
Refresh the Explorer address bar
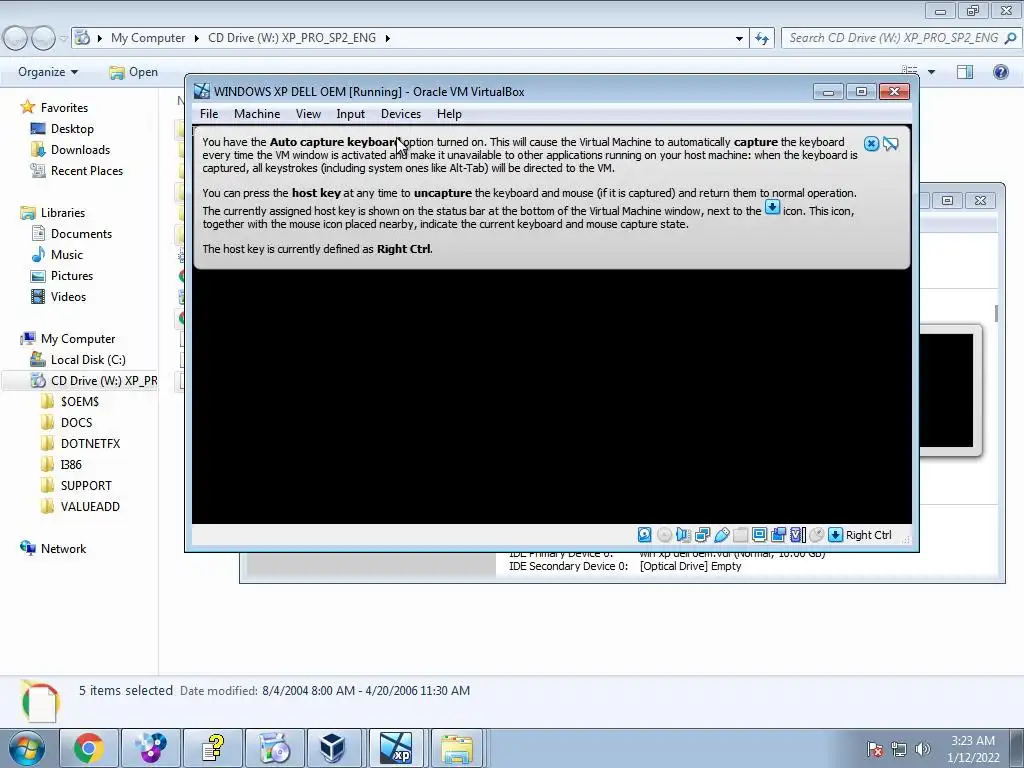click(761, 39)
